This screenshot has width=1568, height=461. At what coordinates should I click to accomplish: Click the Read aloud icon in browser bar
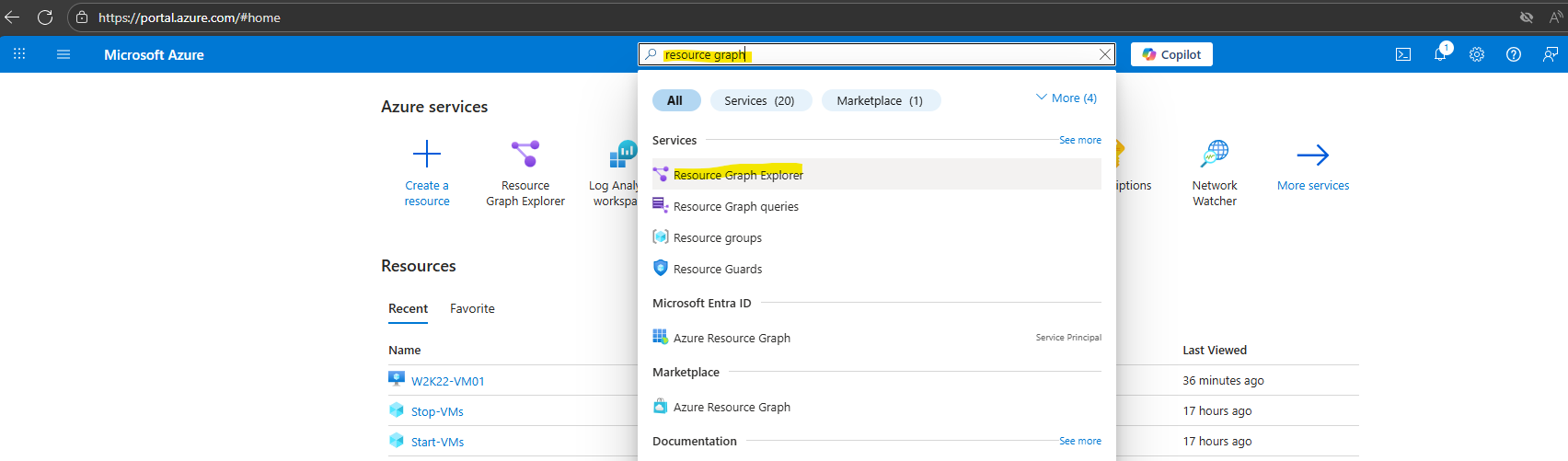tap(1556, 17)
